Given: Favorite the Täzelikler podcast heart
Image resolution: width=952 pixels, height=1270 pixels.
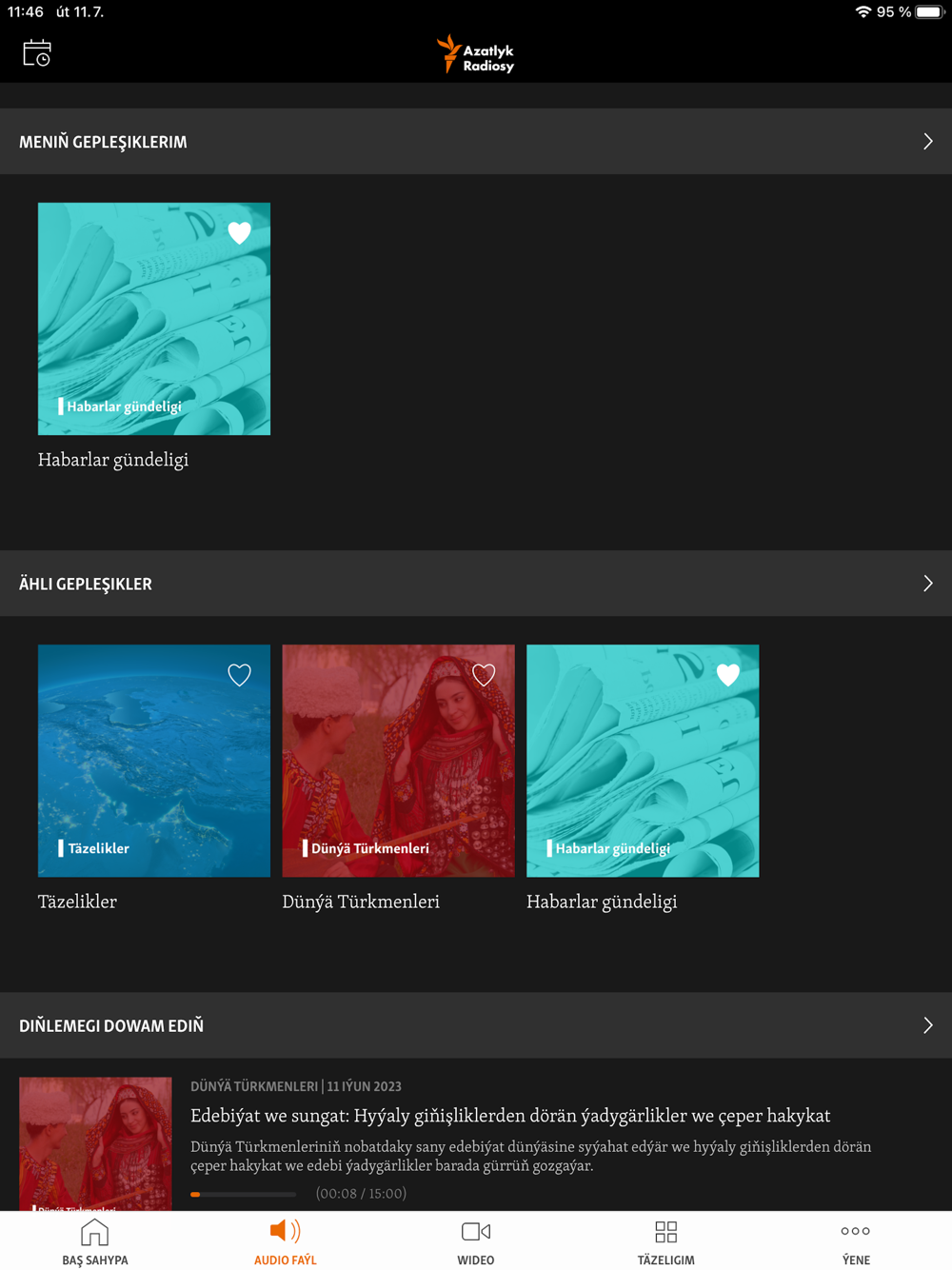Looking at the screenshot, I should tap(239, 674).
